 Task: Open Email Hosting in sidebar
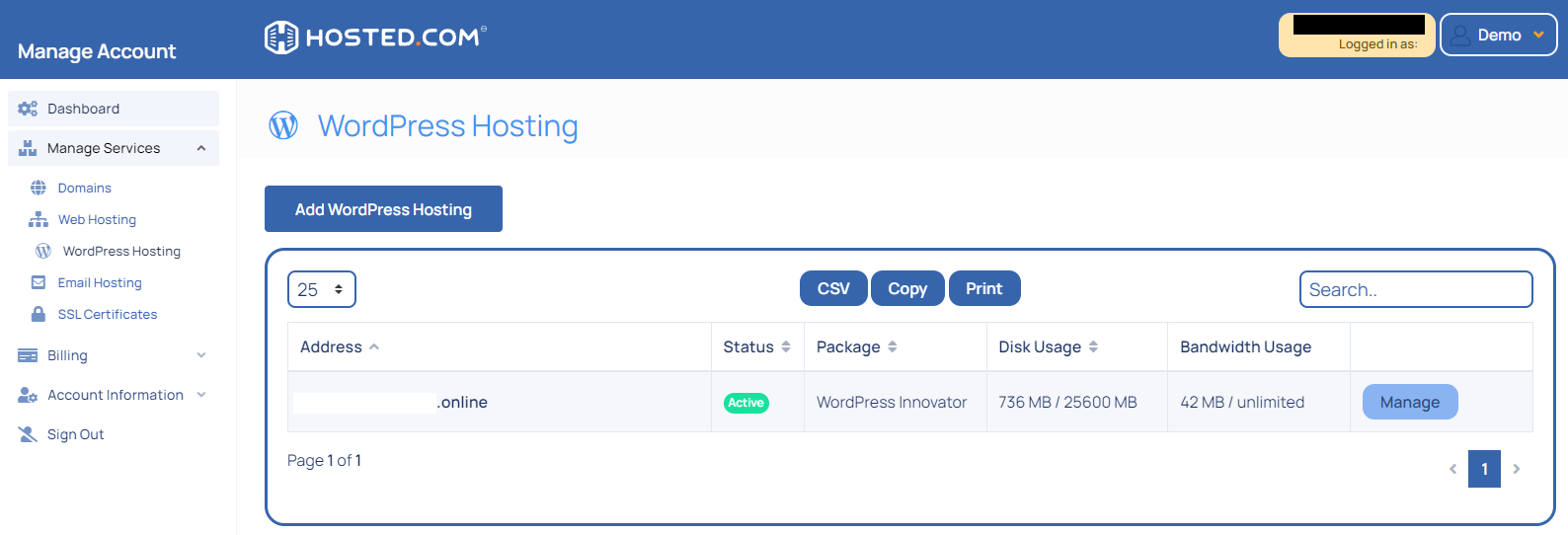pos(100,282)
